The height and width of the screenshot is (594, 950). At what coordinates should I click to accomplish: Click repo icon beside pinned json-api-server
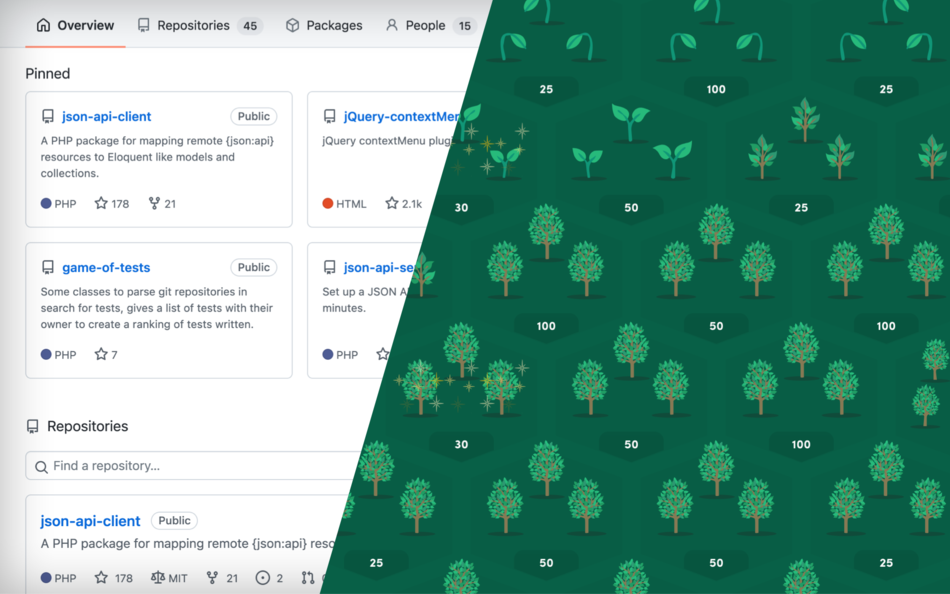click(330, 267)
